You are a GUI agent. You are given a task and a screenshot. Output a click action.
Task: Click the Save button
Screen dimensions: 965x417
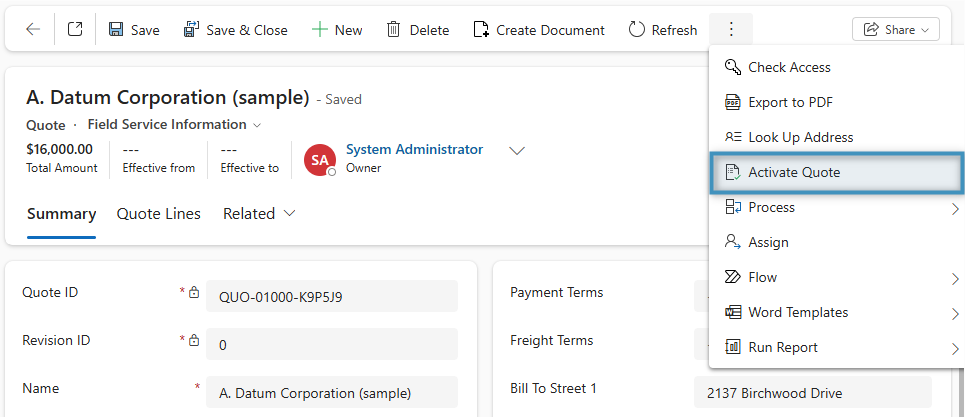134,30
